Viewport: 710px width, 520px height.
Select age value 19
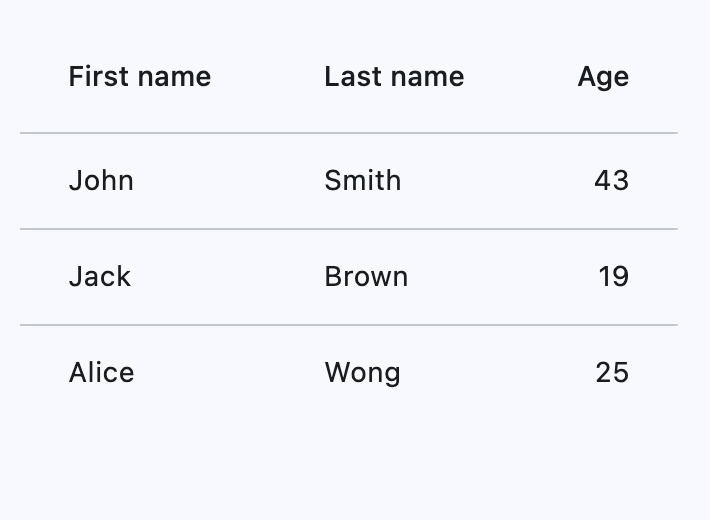[613, 277]
